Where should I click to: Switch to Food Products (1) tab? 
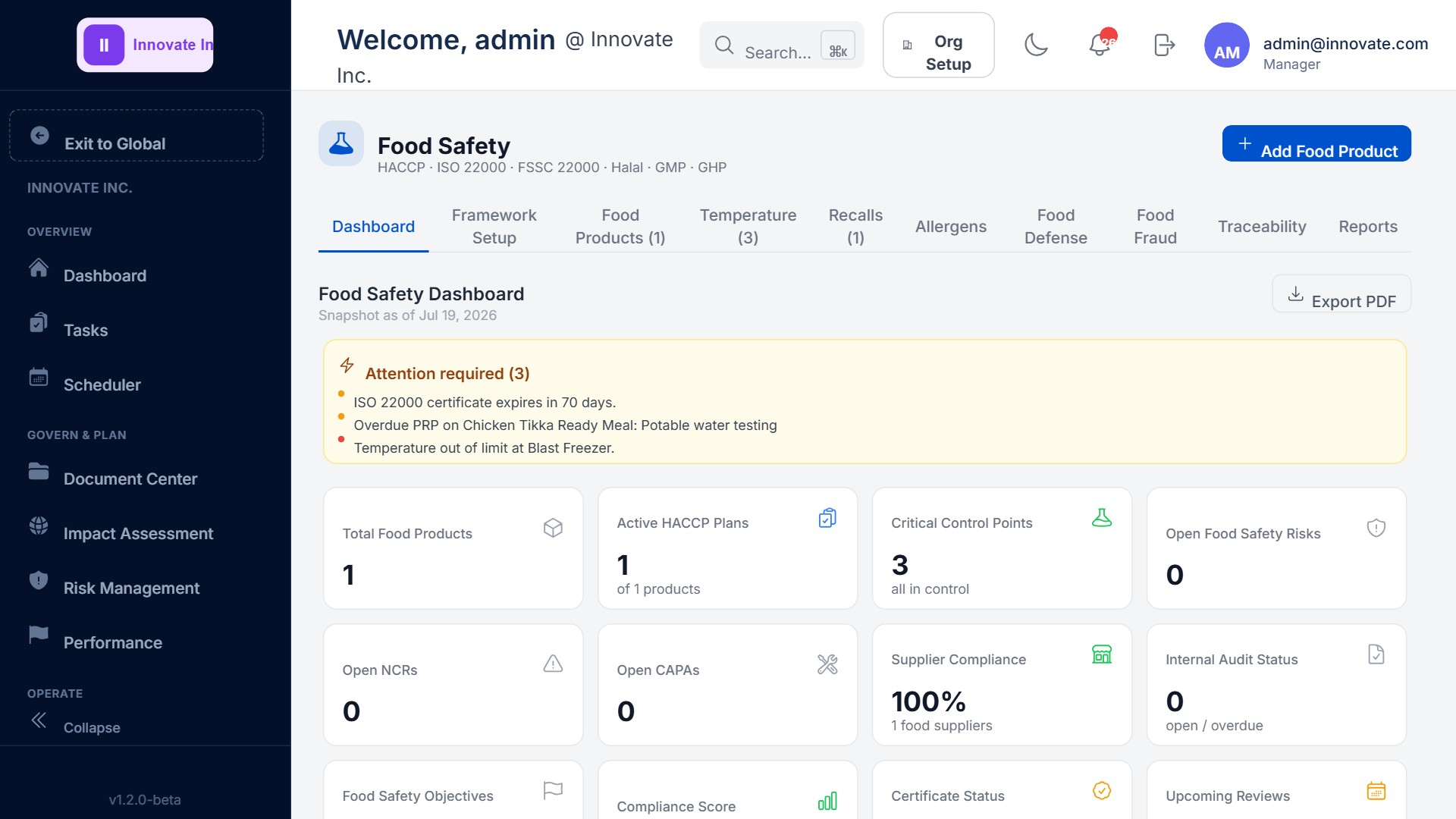(620, 227)
